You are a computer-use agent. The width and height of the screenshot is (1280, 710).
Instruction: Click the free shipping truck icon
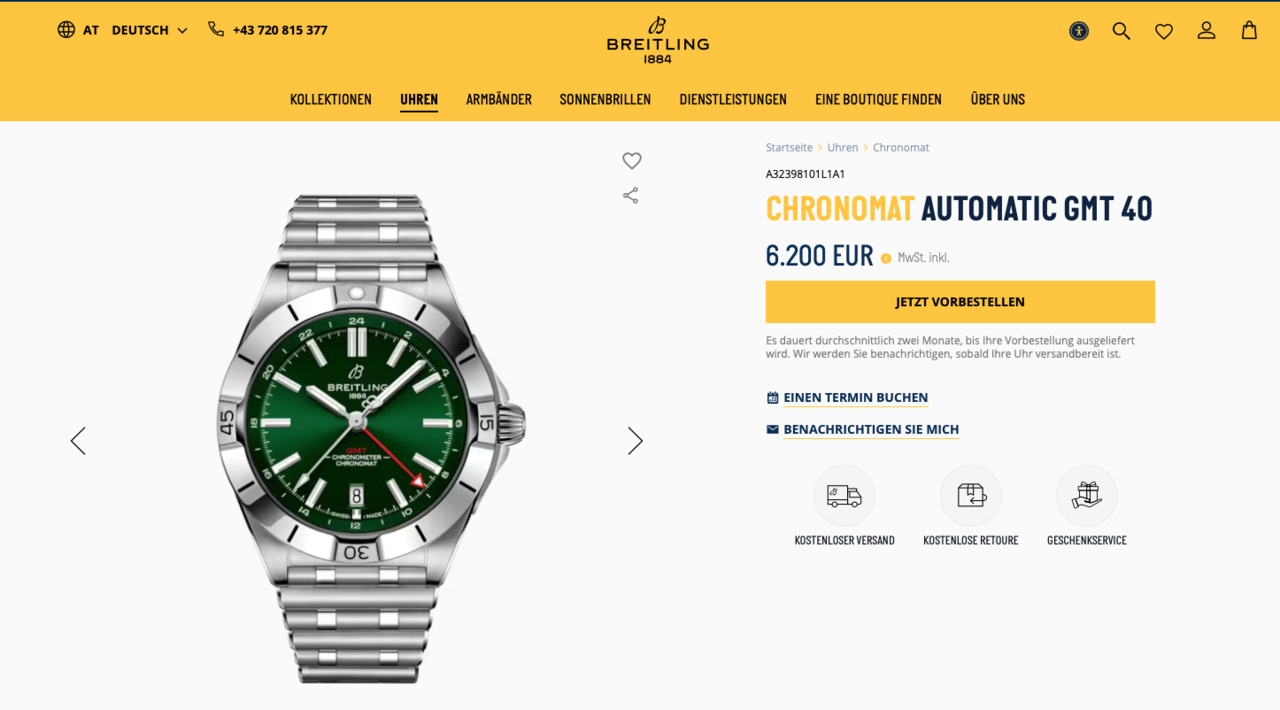844,496
